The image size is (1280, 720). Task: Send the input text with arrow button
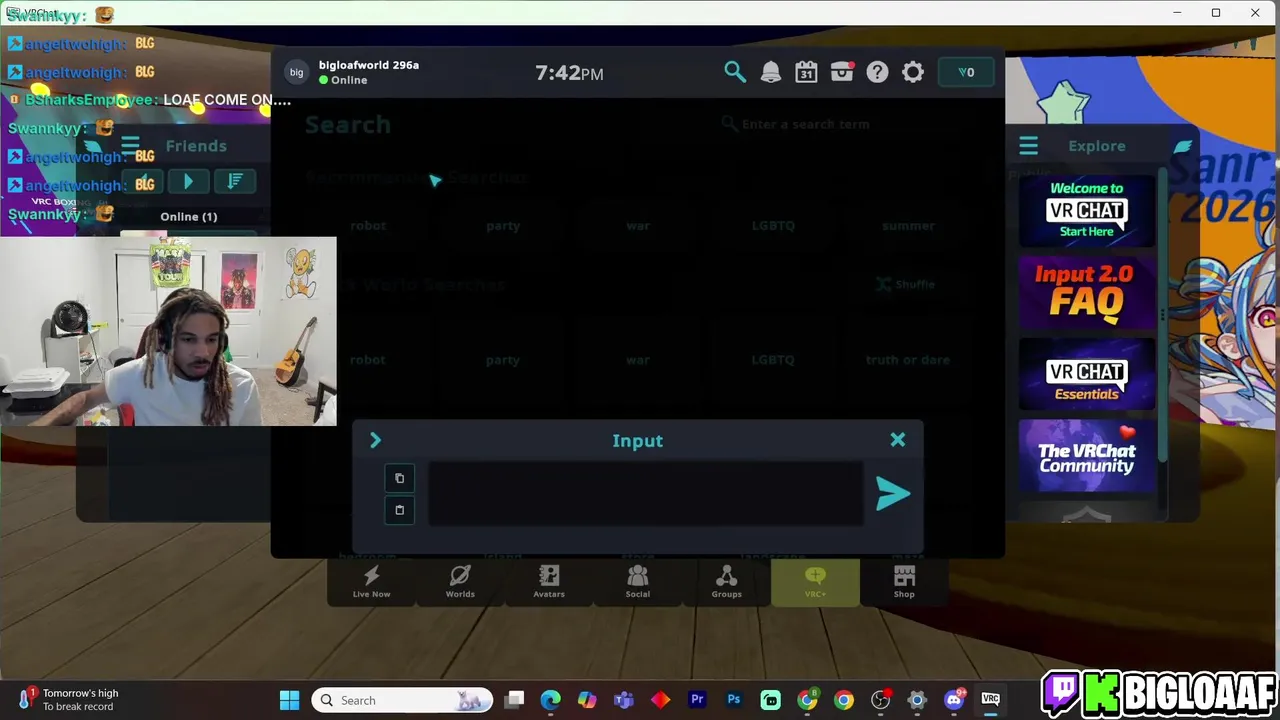[892, 493]
